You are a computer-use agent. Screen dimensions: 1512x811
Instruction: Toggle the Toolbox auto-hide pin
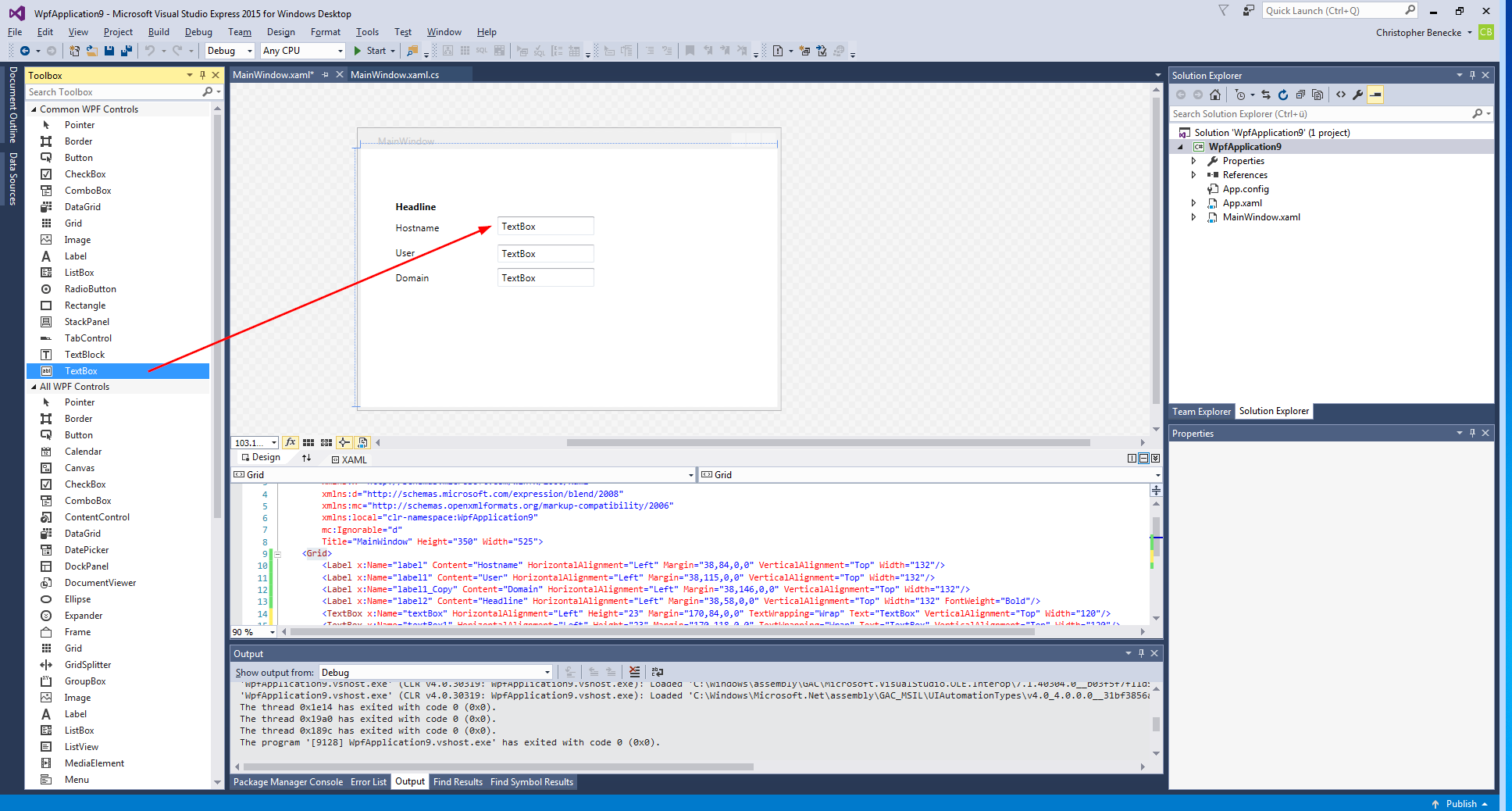[x=202, y=74]
